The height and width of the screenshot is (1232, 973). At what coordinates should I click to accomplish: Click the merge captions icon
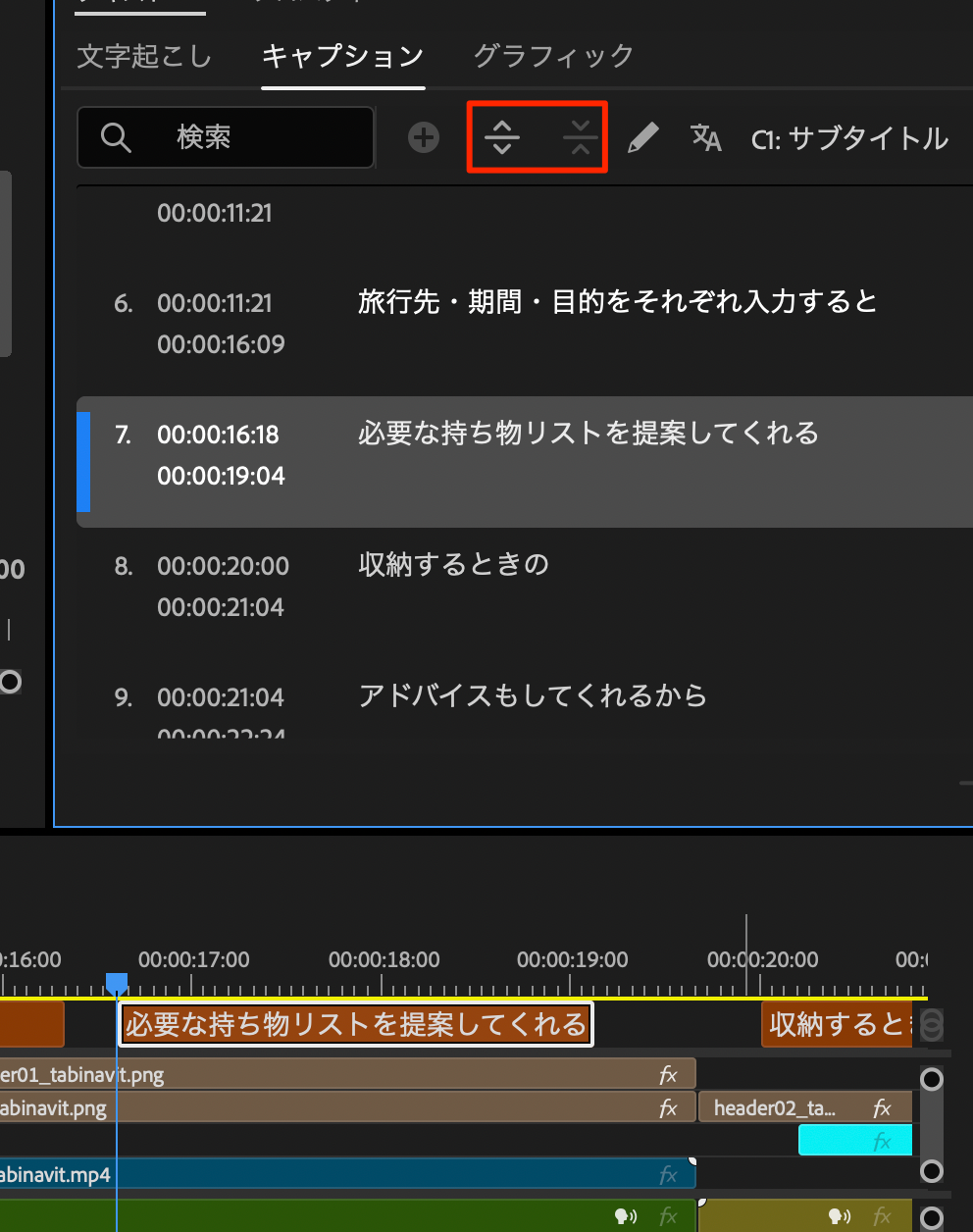(580, 137)
